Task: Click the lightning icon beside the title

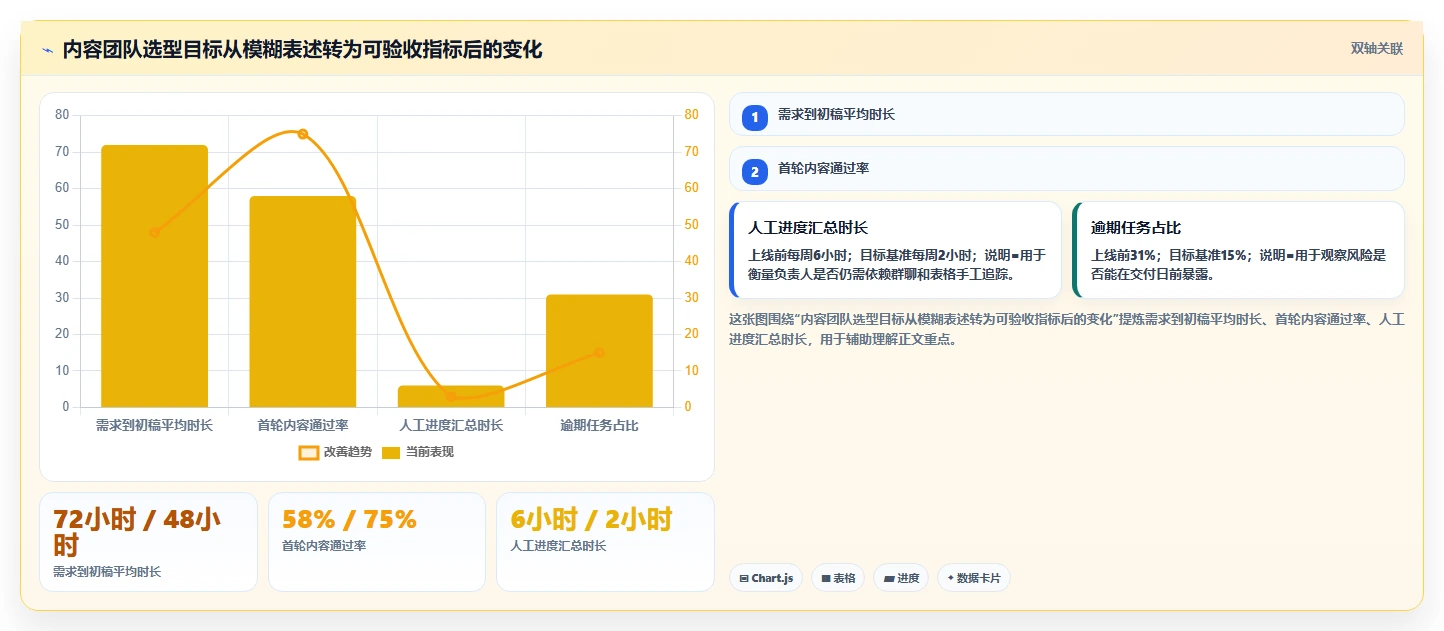Action: [47, 50]
